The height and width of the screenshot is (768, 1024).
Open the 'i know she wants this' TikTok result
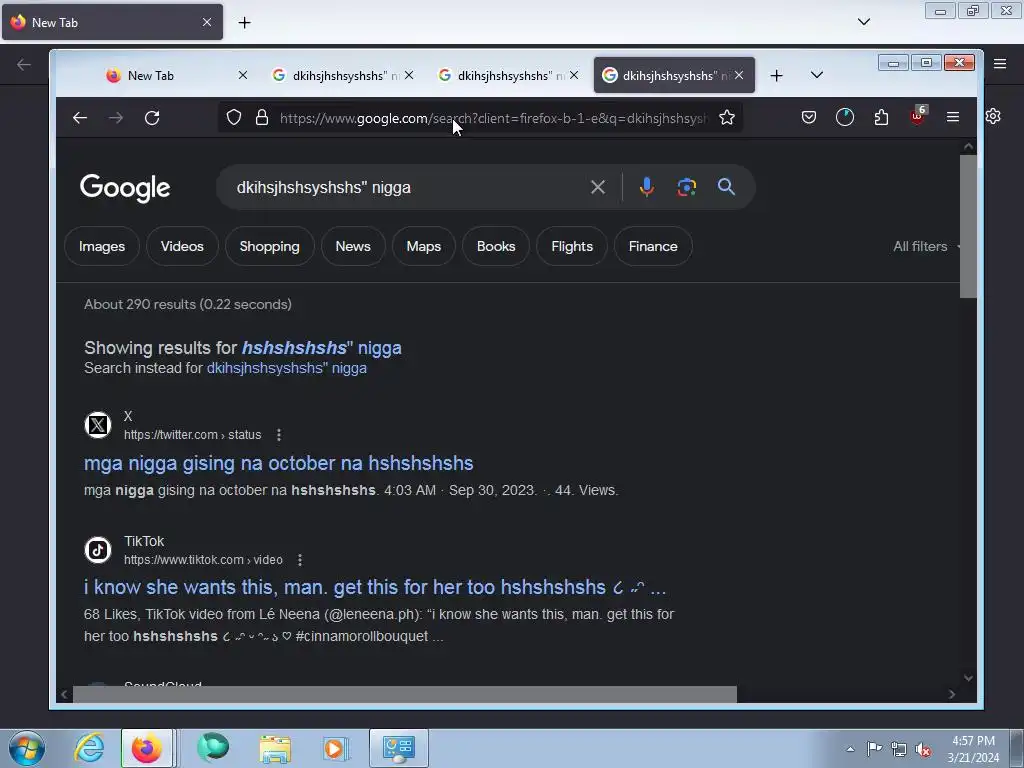pyautogui.click(x=375, y=587)
